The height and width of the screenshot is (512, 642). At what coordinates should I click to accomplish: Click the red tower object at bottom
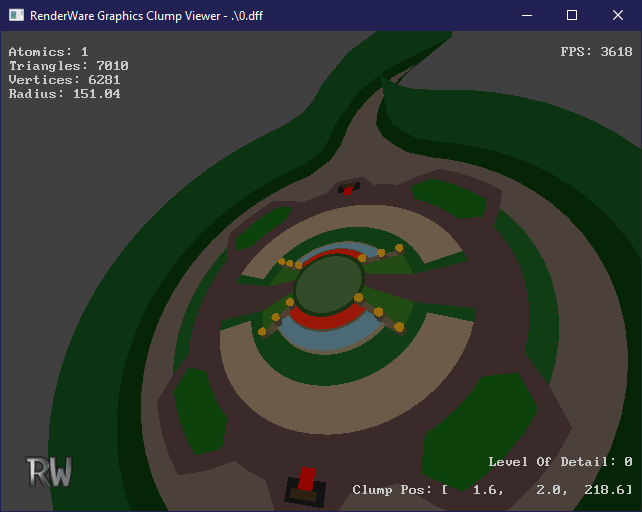[x=306, y=483]
